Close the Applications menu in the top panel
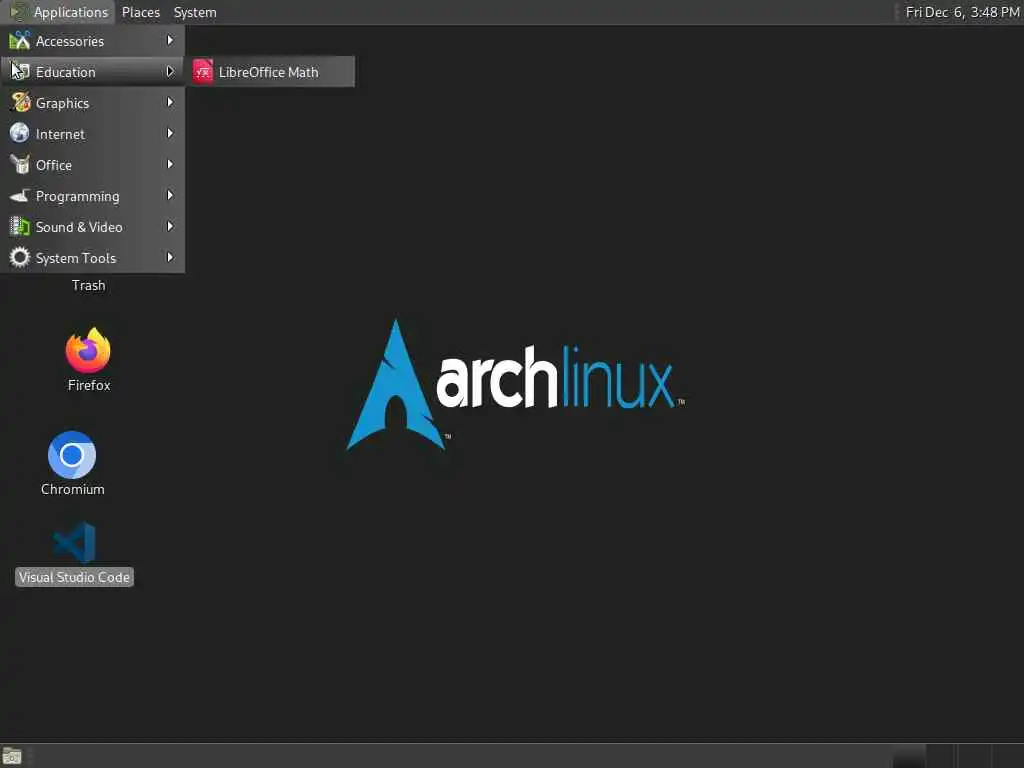 [x=59, y=12]
